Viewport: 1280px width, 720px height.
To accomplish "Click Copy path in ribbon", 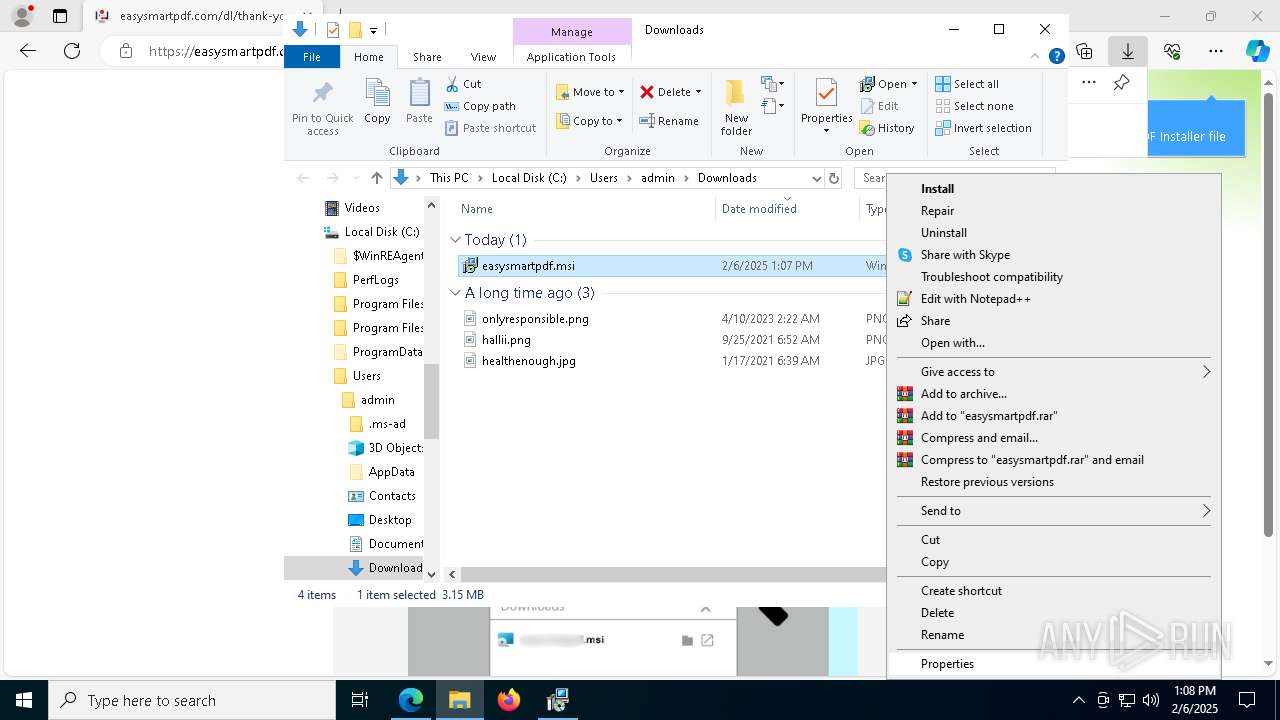I will click(480, 106).
